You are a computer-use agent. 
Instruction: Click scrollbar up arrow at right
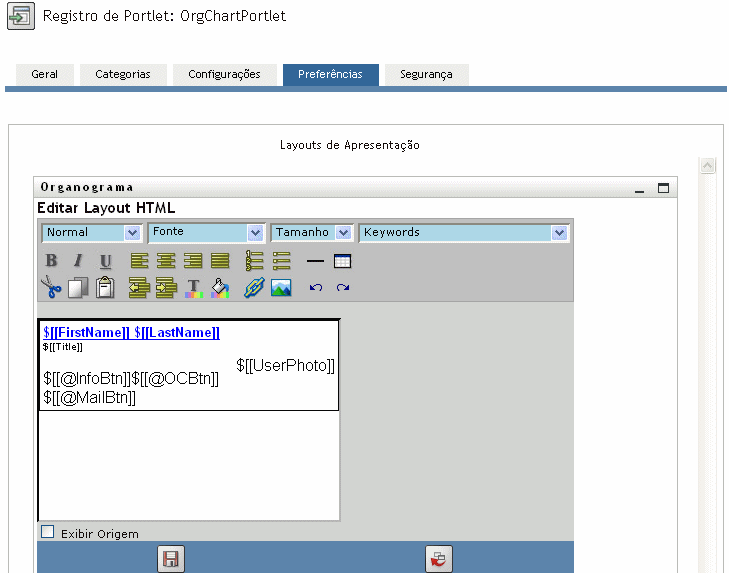tap(708, 166)
